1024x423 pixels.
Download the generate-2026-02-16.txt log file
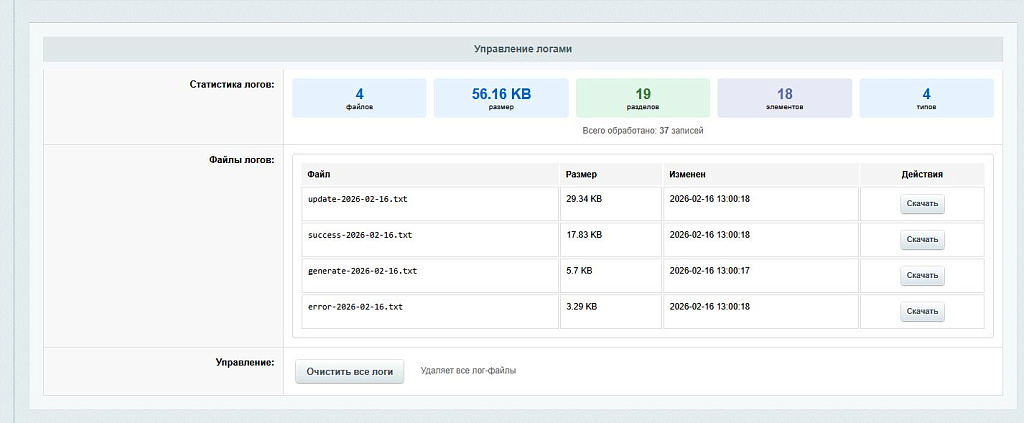922,275
